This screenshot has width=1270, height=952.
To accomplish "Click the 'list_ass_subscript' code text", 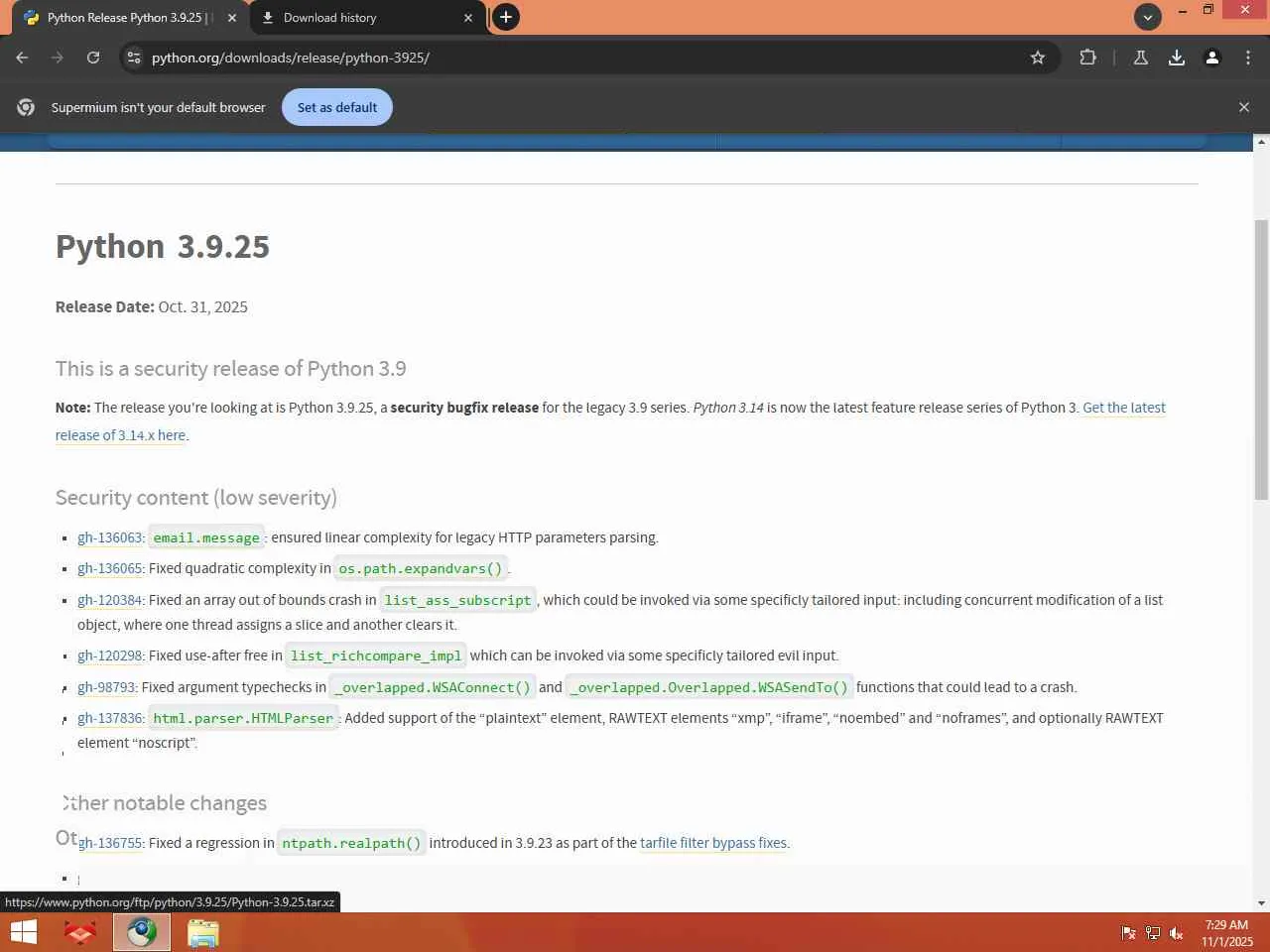I will 457,600.
